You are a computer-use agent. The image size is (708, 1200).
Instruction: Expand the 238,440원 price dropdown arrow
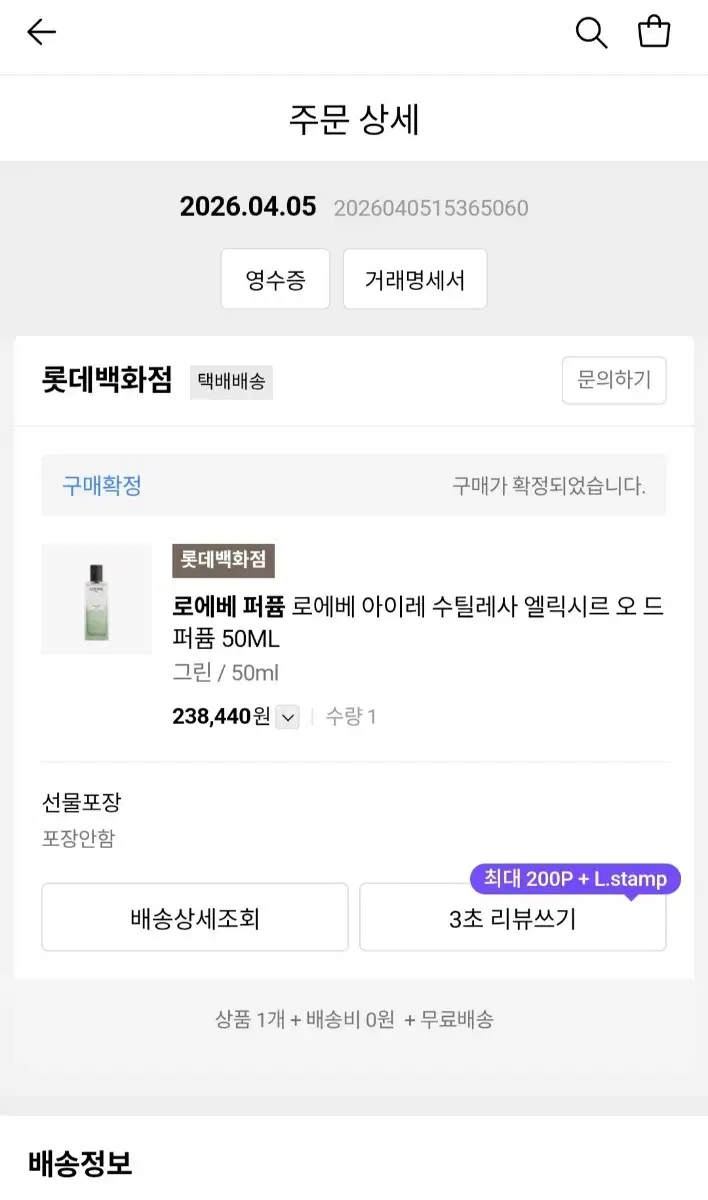pyautogui.click(x=287, y=717)
